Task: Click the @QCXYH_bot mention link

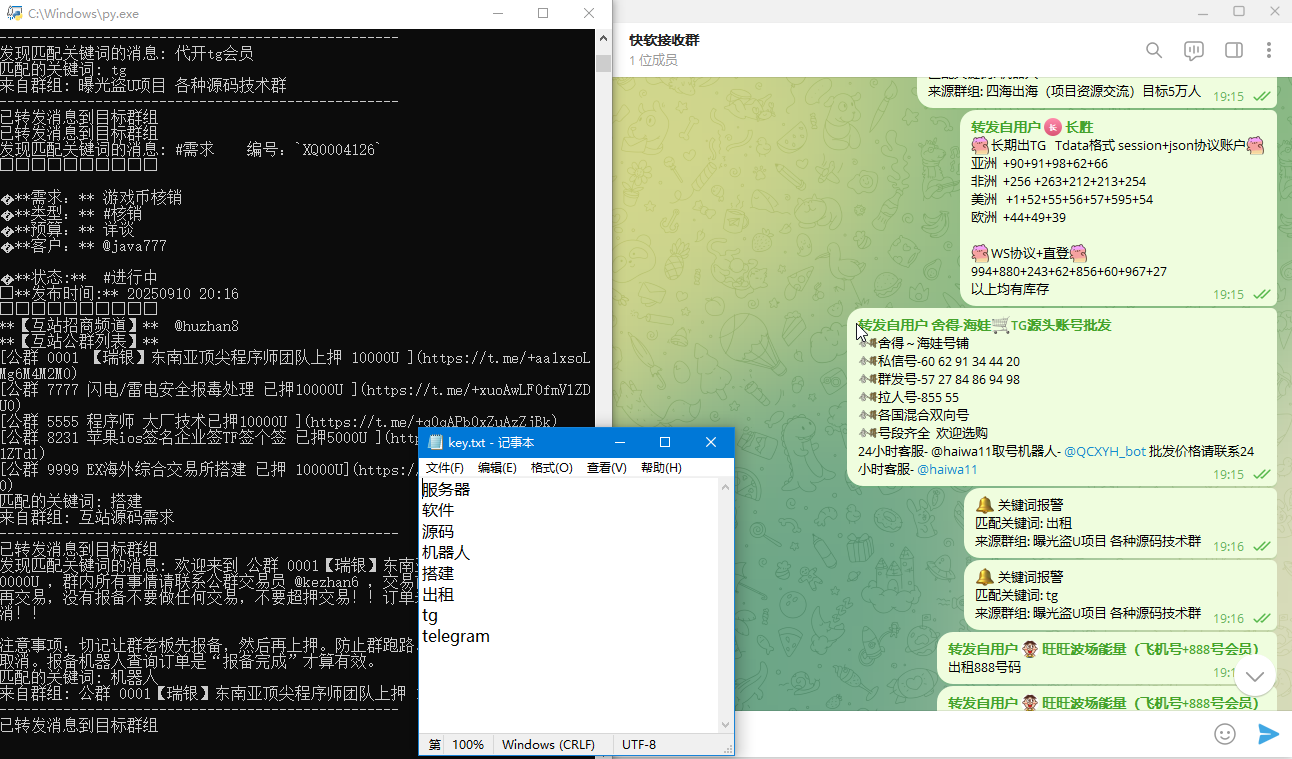Action: (x=1104, y=451)
